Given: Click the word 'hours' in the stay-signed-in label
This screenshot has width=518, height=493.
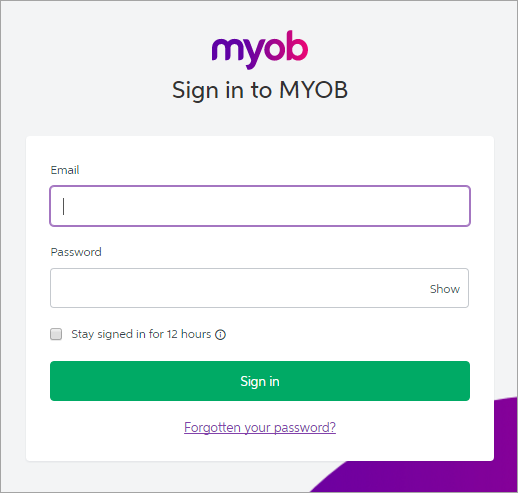Looking at the screenshot, I should 196,334.
